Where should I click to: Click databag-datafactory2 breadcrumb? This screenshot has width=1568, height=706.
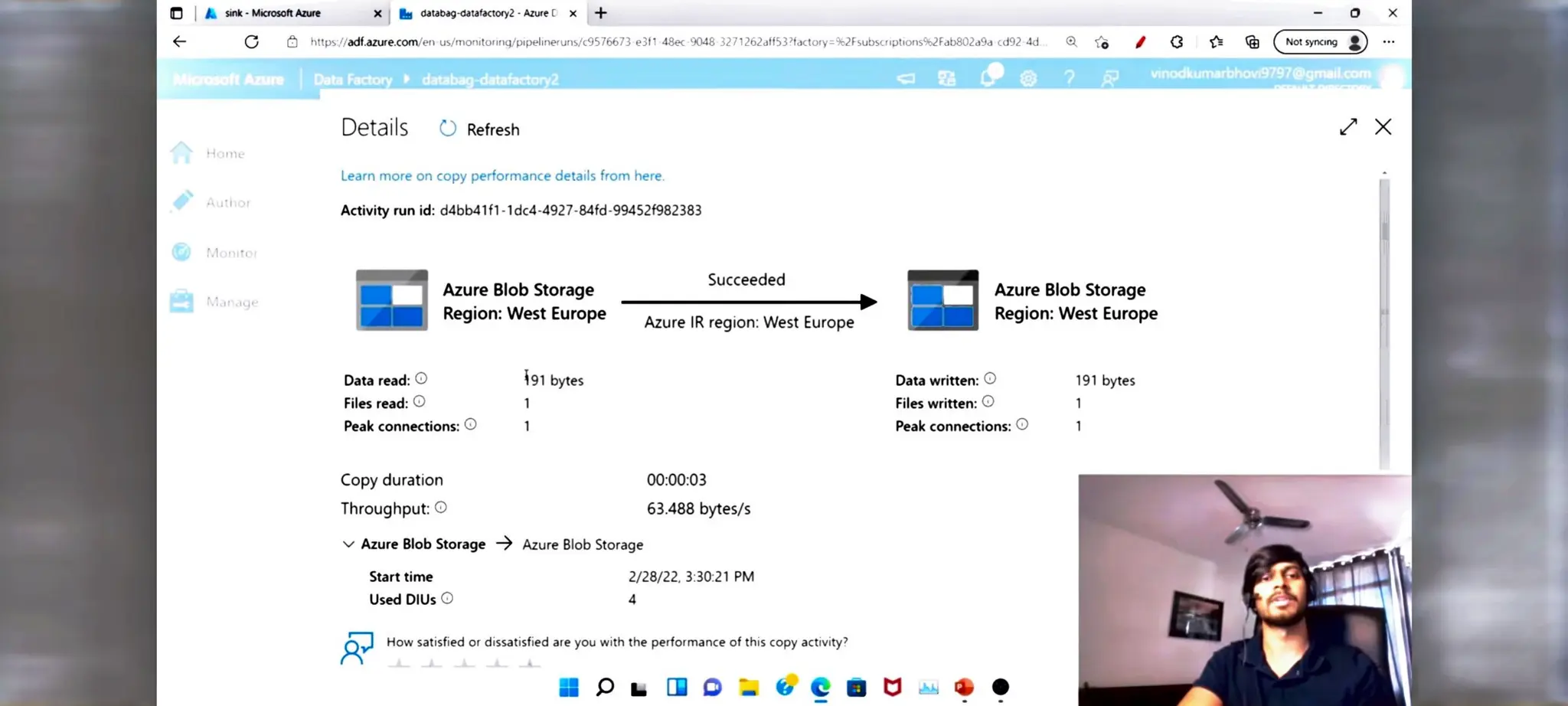(x=490, y=79)
